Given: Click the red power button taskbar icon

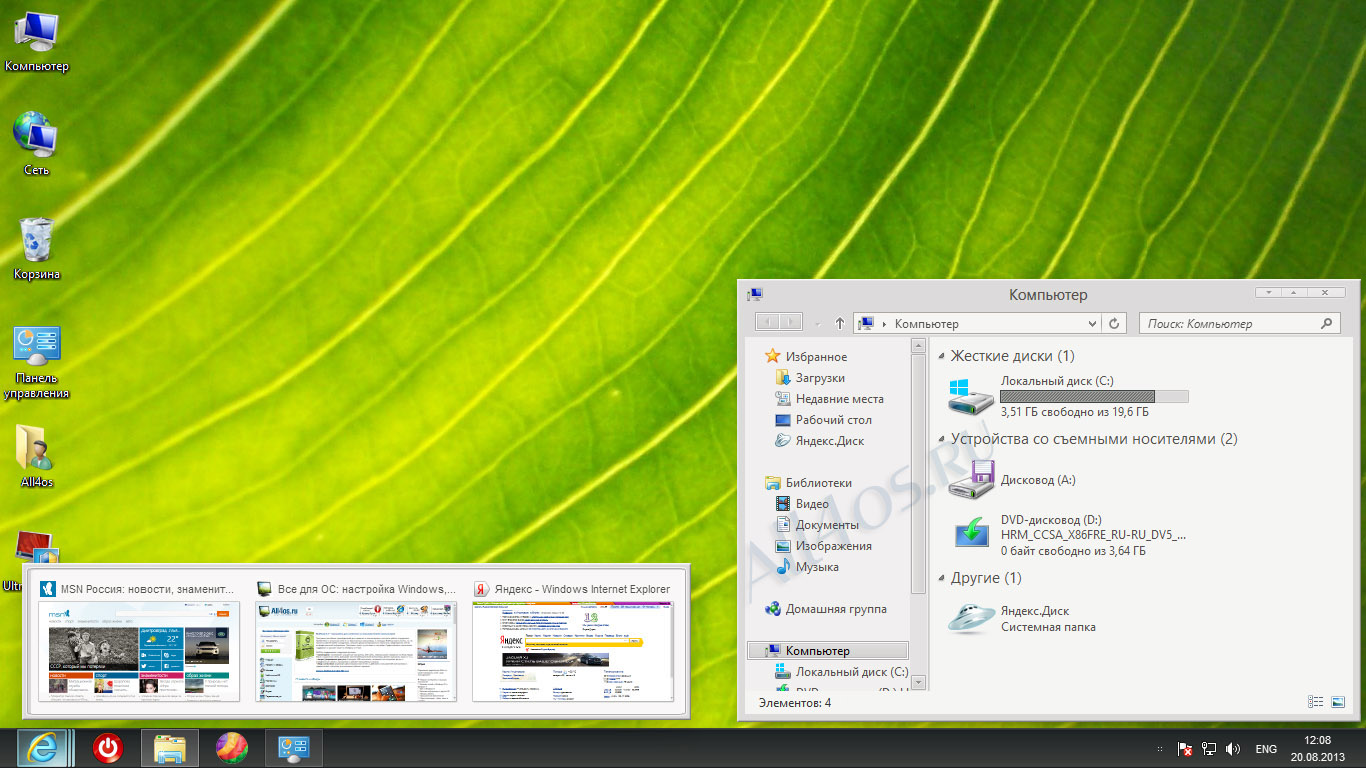Looking at the screenshot, I should pos(108,747).
